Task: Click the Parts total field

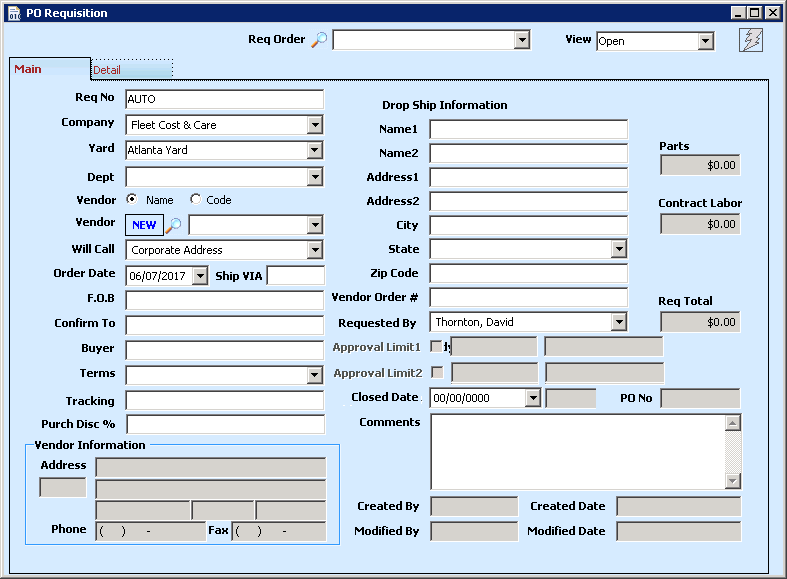Action: tap(700, 165)
